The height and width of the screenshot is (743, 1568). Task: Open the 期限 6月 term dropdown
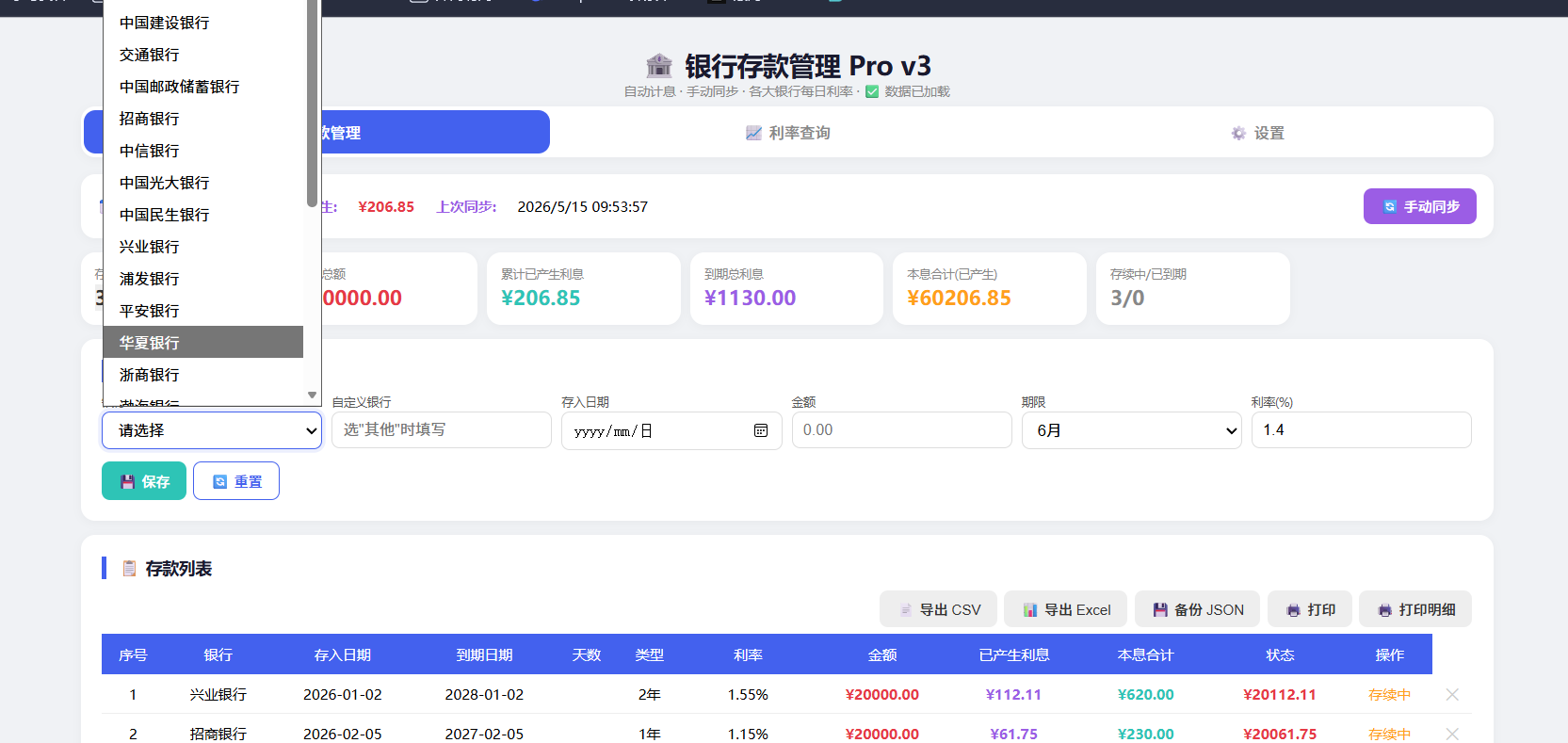coord(1132,430)
